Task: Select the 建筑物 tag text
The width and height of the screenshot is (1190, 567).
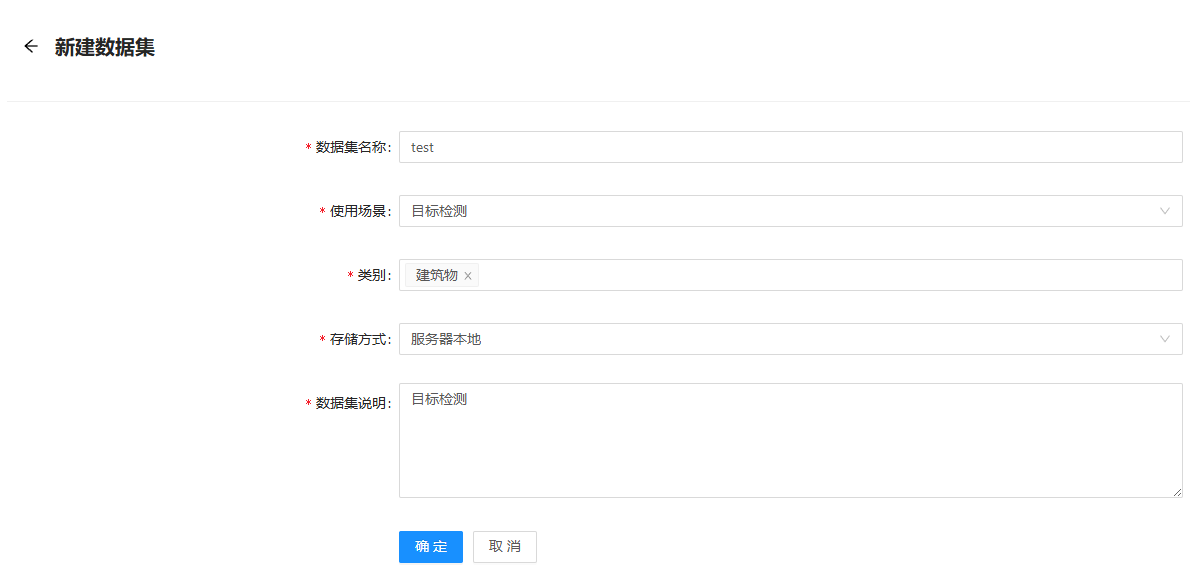Action: (437, 275)
